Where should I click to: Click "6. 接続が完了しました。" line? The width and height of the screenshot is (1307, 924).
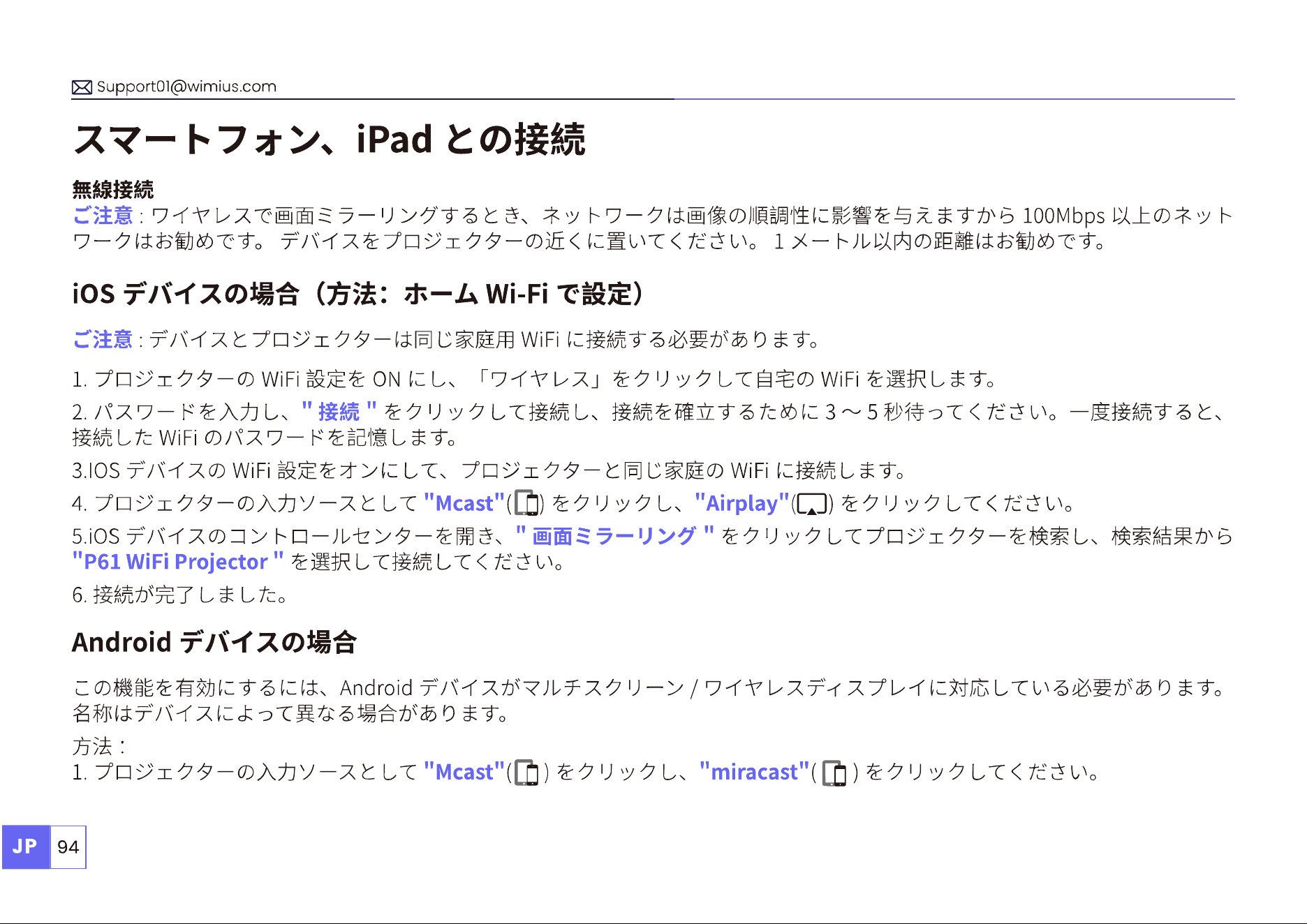[180, 595]
